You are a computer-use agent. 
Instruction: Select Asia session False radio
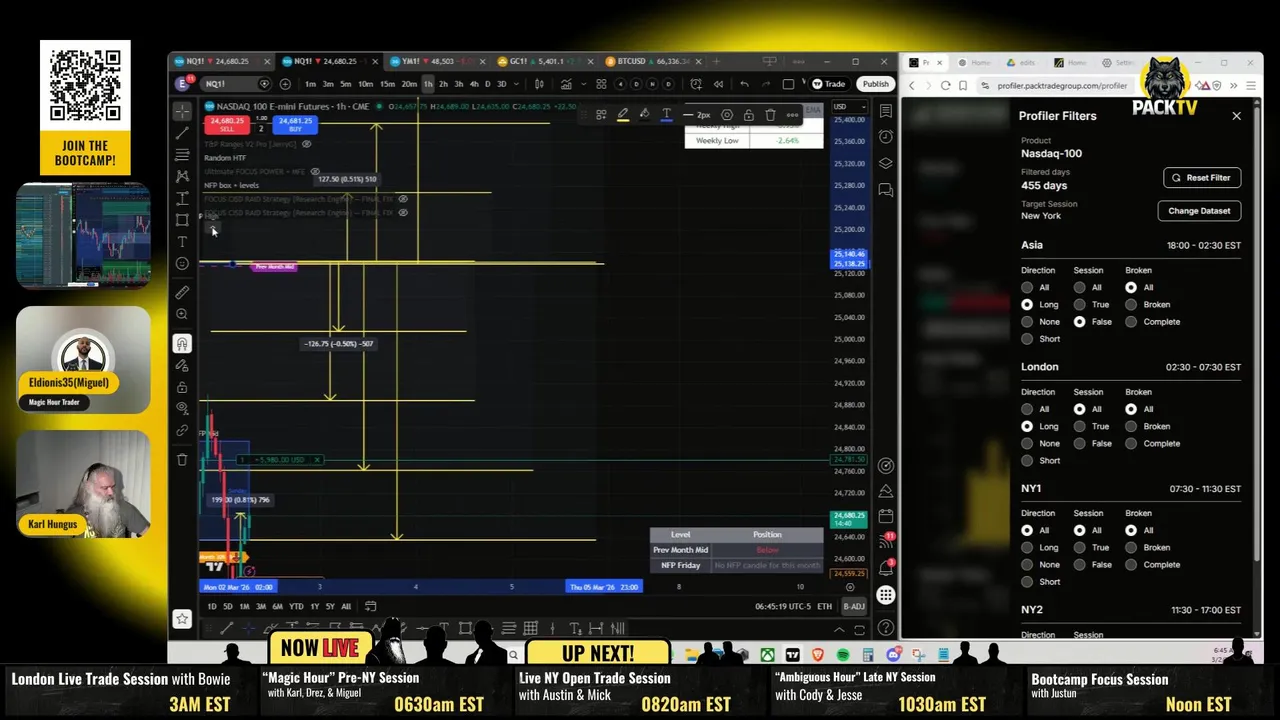tap(1079, 321)
